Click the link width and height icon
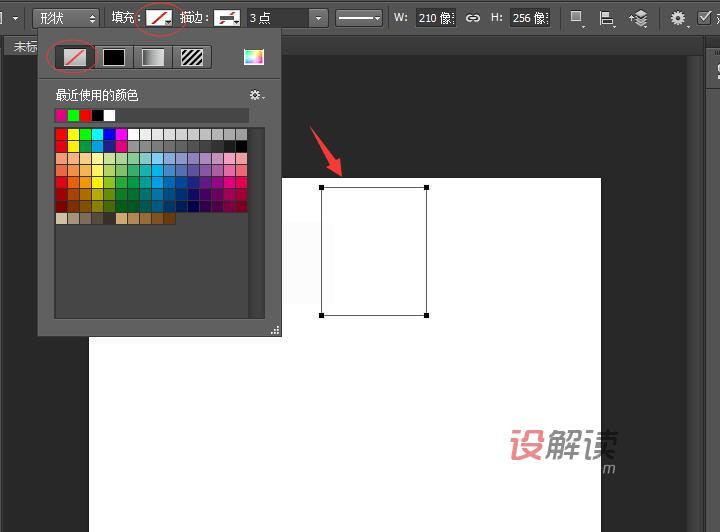 point(472,18)
